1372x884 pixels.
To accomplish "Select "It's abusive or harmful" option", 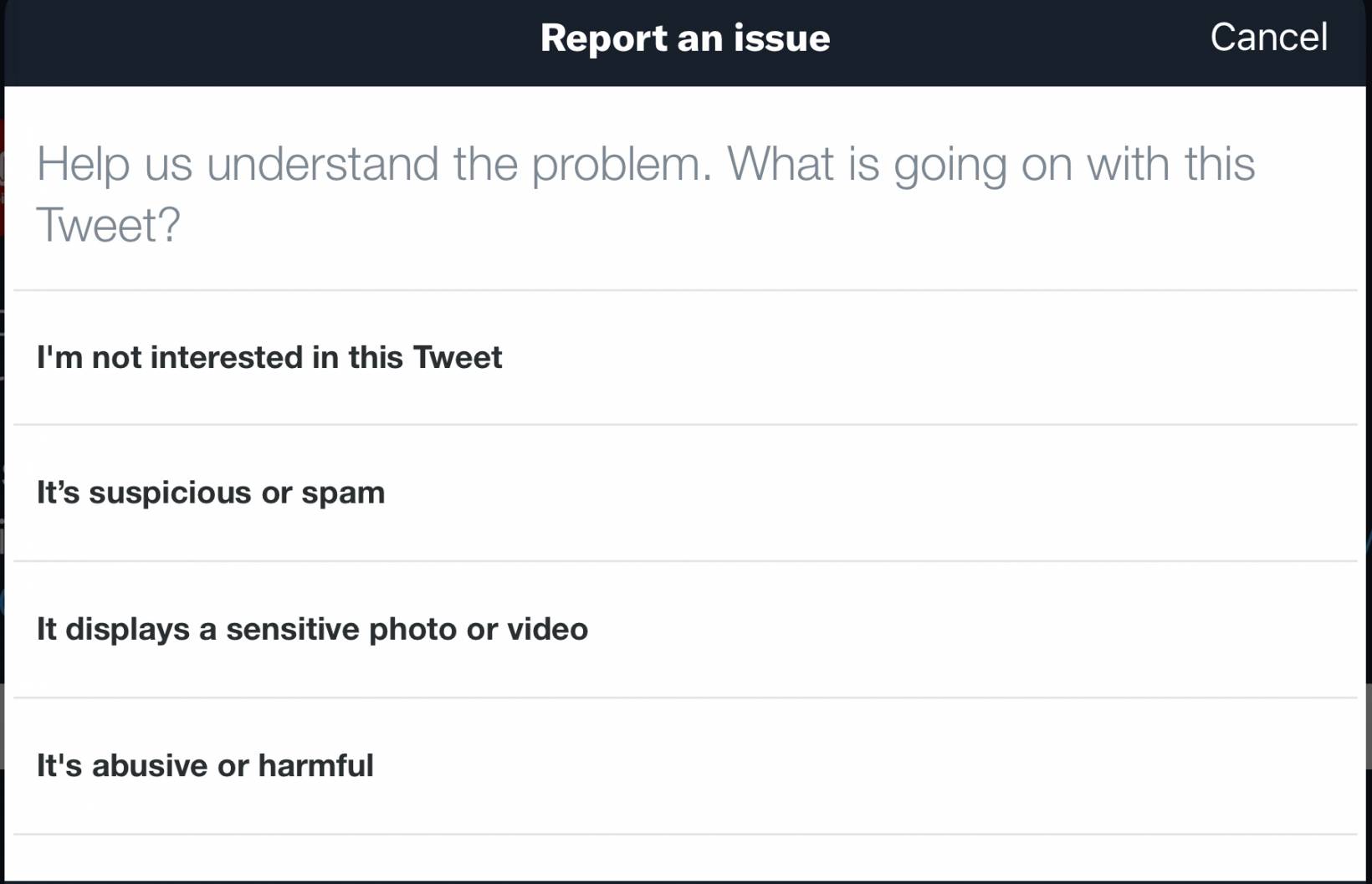I will (x=205, y=766).
